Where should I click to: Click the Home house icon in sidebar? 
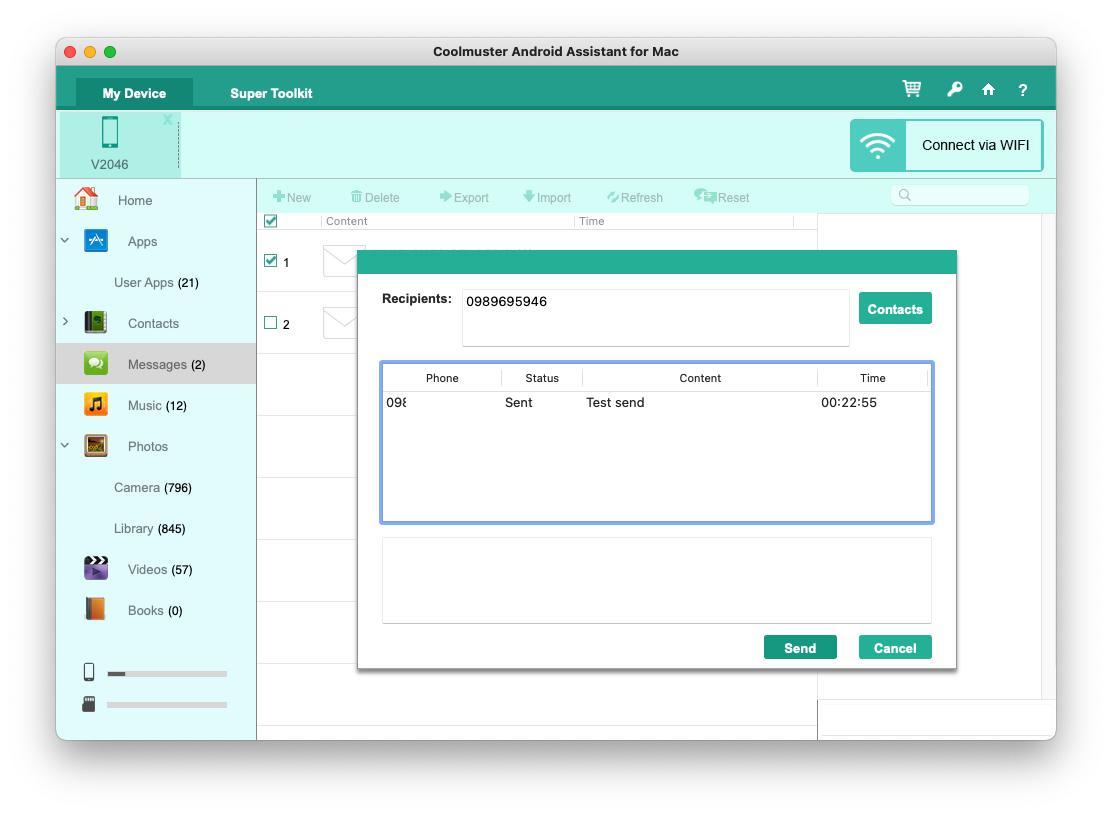(87, 199)
